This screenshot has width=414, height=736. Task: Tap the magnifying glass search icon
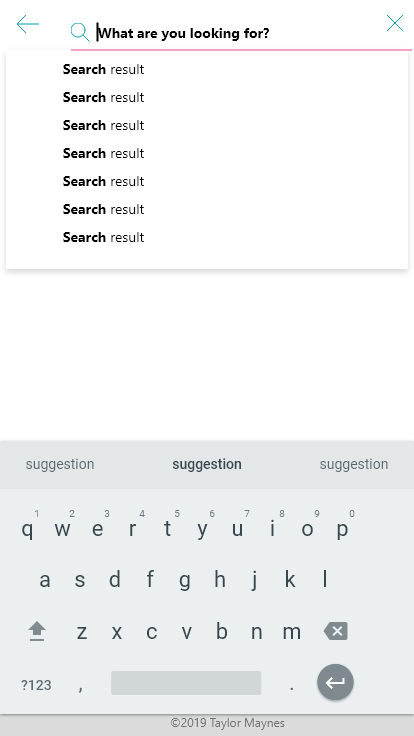pyautogui.click(x=80, y=32)
